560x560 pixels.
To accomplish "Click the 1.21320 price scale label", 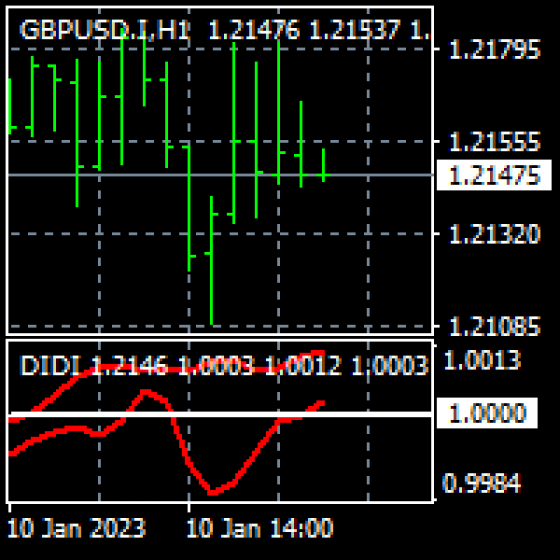I will pyautogui.click(x=494, y=234).
